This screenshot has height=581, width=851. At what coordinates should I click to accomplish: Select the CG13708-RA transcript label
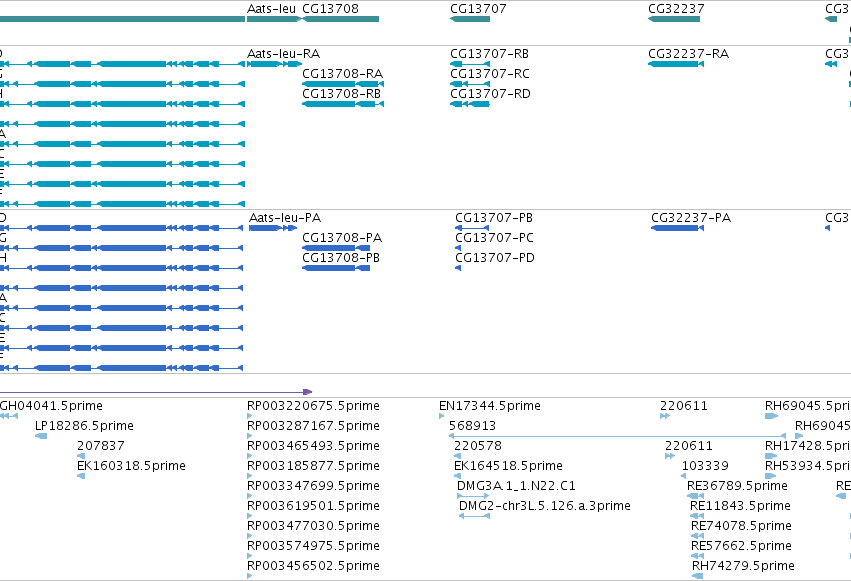point(342,74)
